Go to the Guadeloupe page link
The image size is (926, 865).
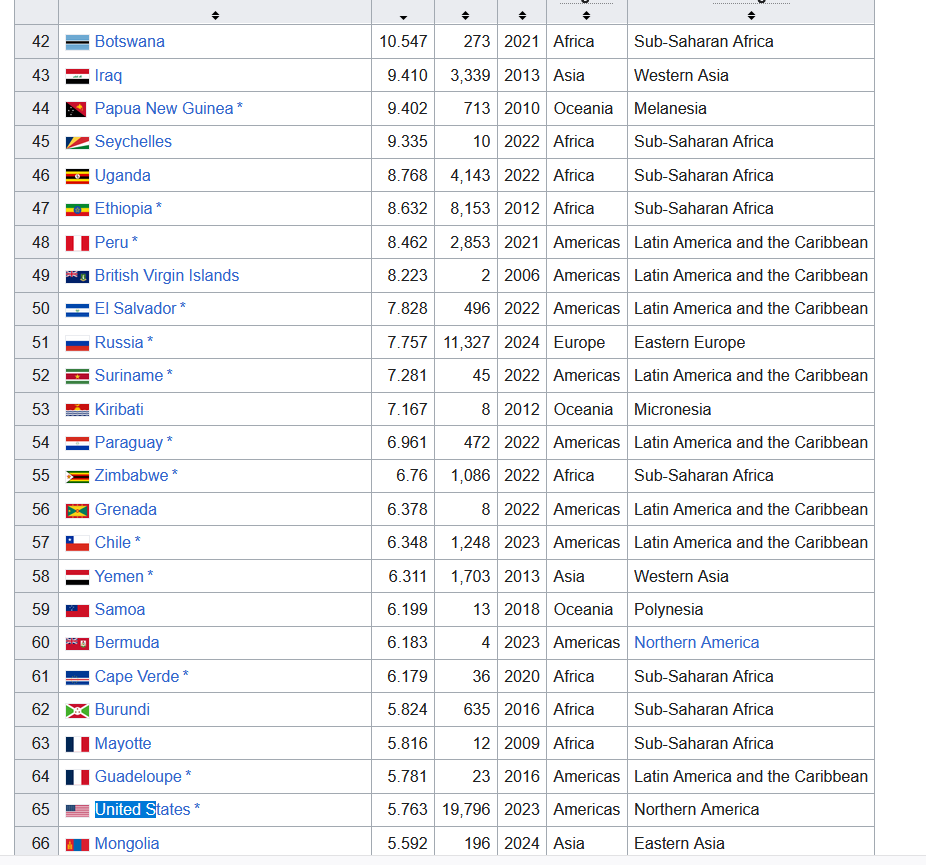click(138, 776)
